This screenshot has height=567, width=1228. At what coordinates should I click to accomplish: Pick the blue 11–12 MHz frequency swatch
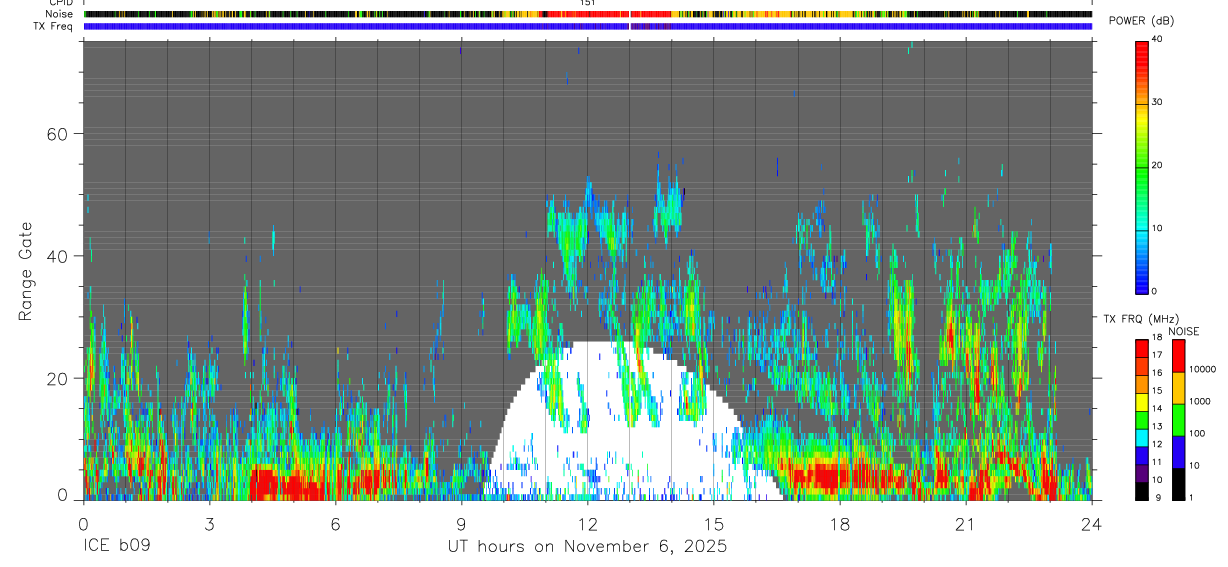pyautogui.click(x=1142, y=455)
